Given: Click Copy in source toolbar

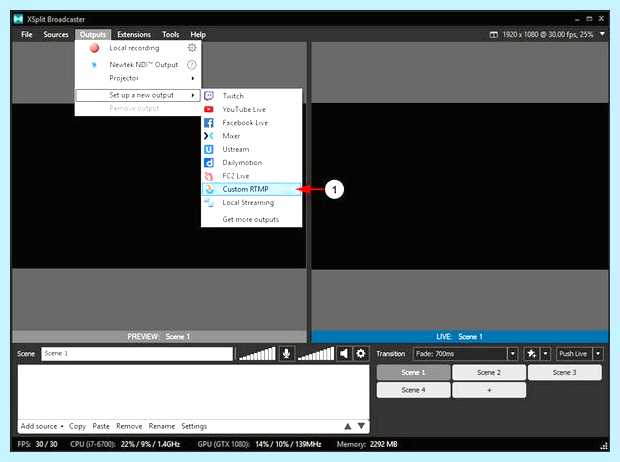Looking at the screenshot, I should click(x=77, y=426).
